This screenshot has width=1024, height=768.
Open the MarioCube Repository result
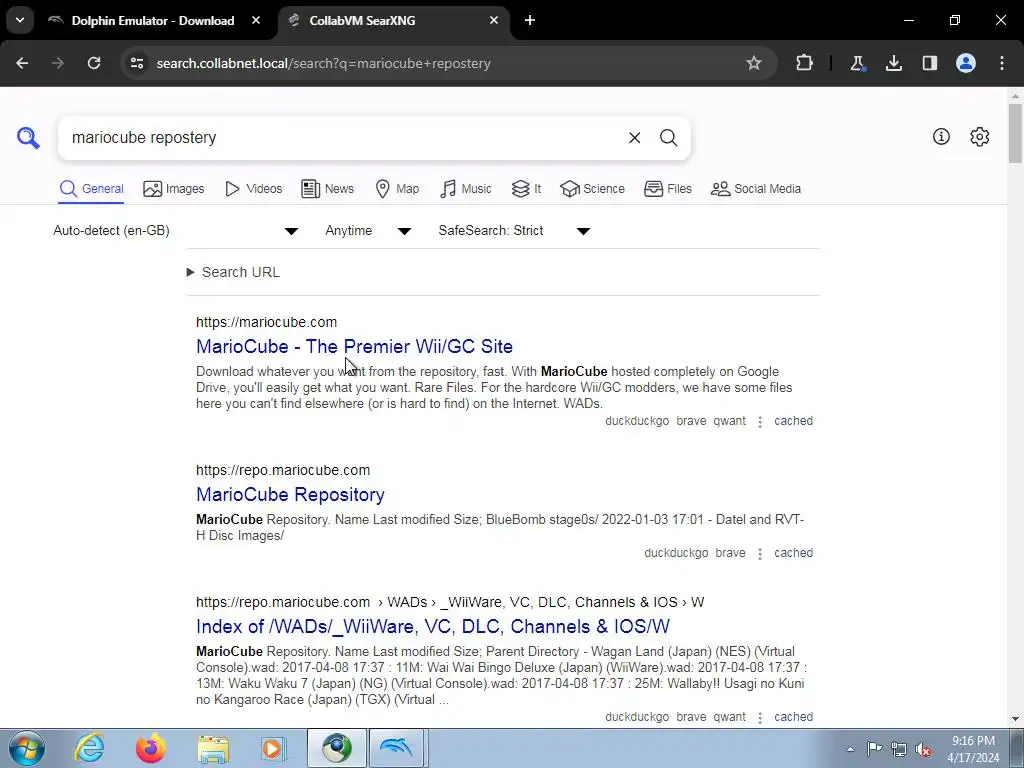click(x=290, y=495)
